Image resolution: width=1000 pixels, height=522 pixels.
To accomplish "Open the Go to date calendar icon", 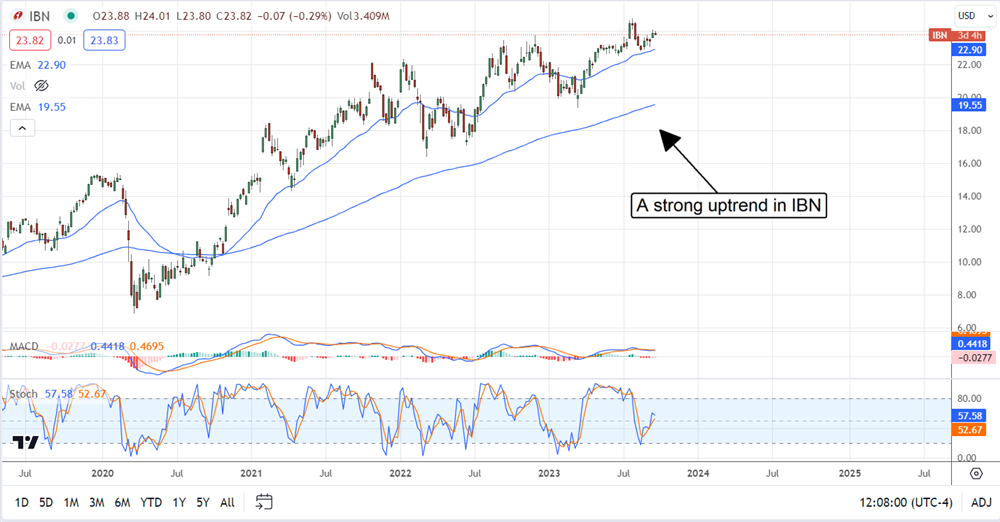I will pos(264,502).
